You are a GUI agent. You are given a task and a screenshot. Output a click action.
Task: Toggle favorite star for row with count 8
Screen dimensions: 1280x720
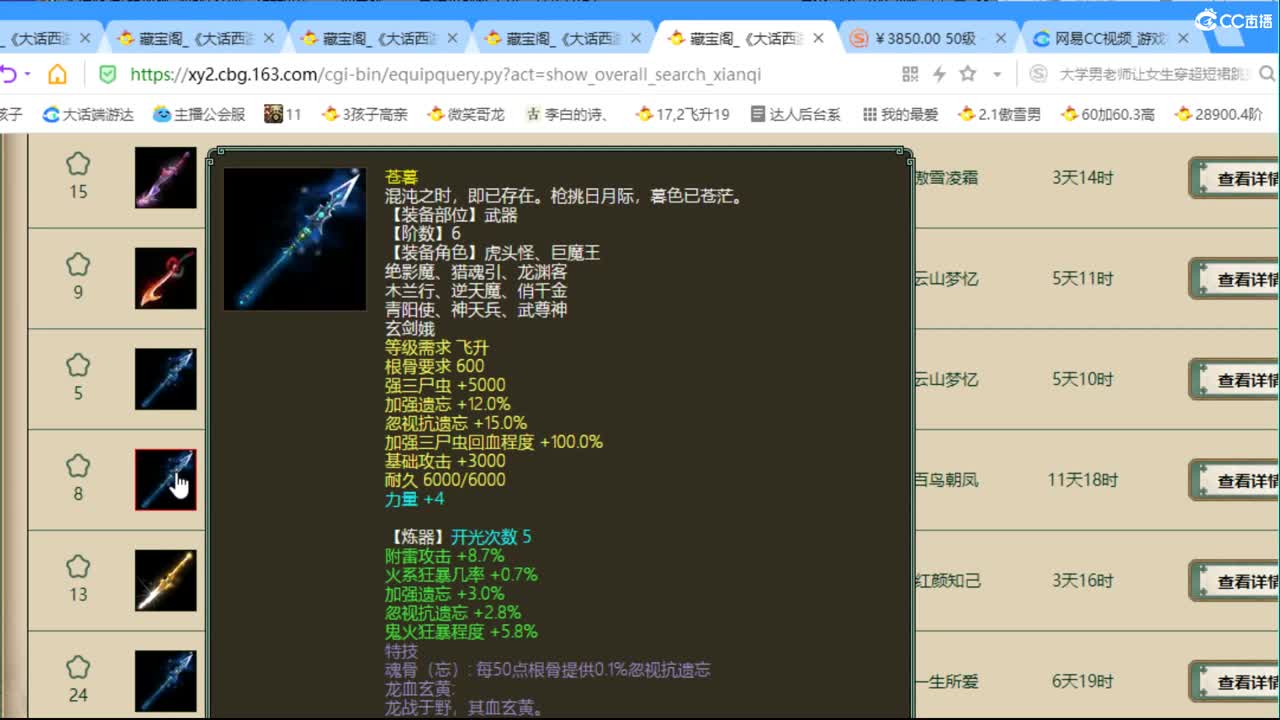click(78, 466)
